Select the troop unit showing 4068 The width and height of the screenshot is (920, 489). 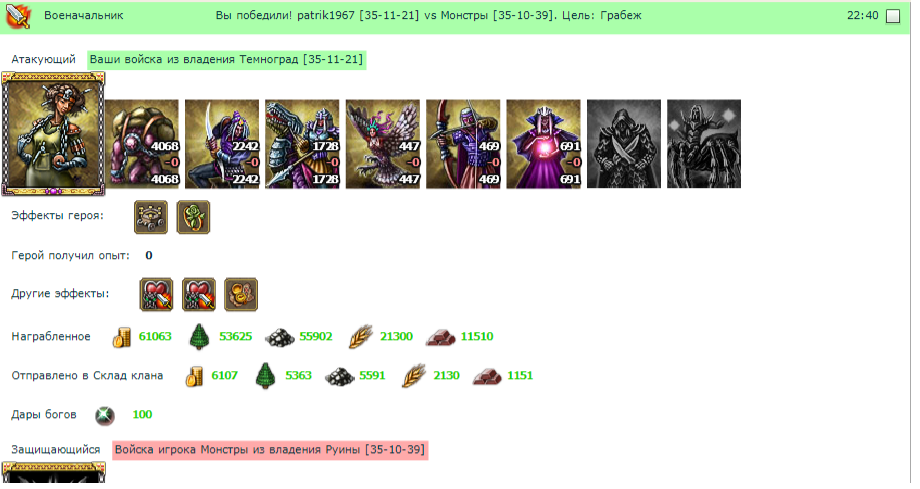(142, 144)
